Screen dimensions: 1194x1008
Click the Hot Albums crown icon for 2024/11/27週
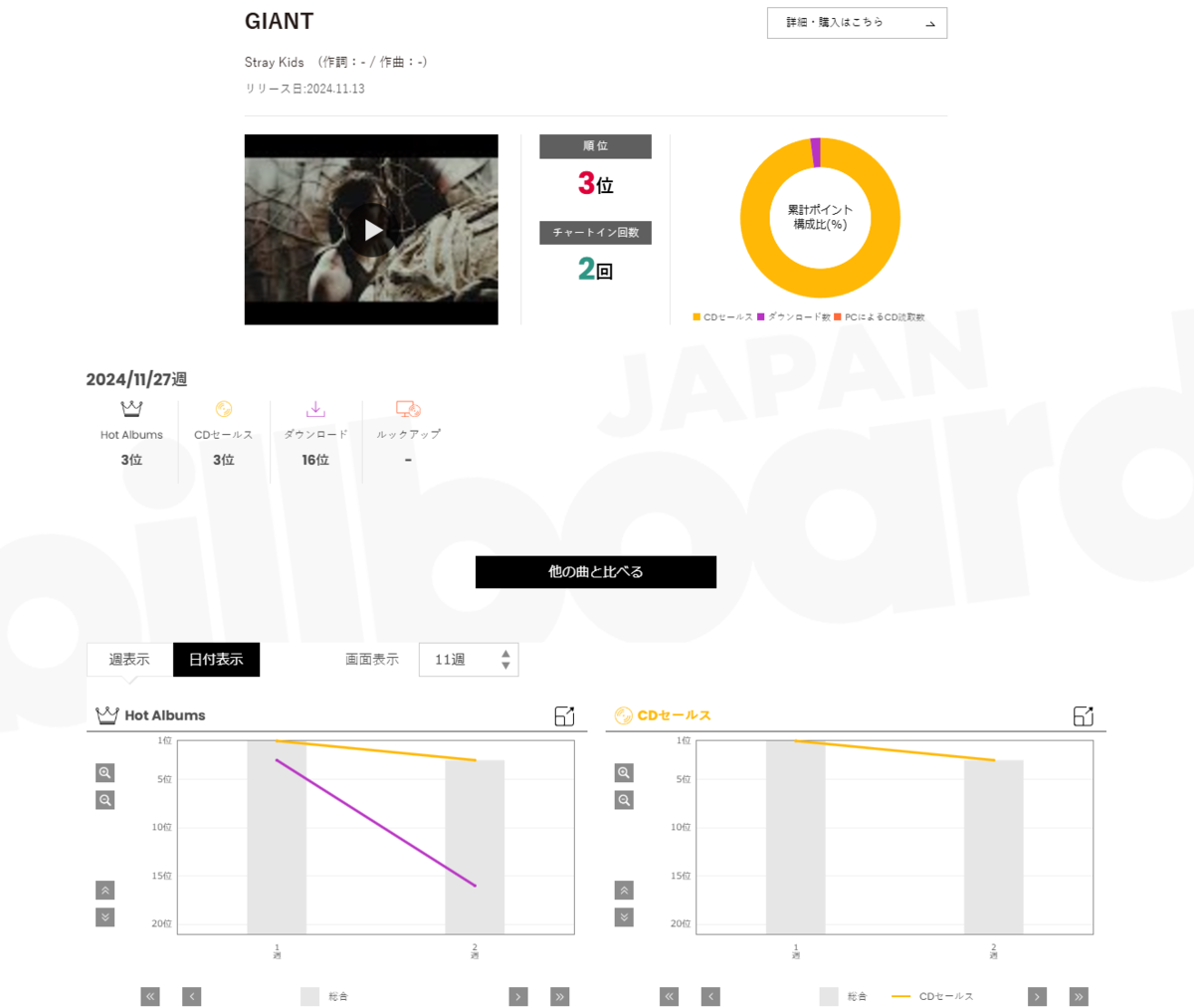(x=131, y=409)
